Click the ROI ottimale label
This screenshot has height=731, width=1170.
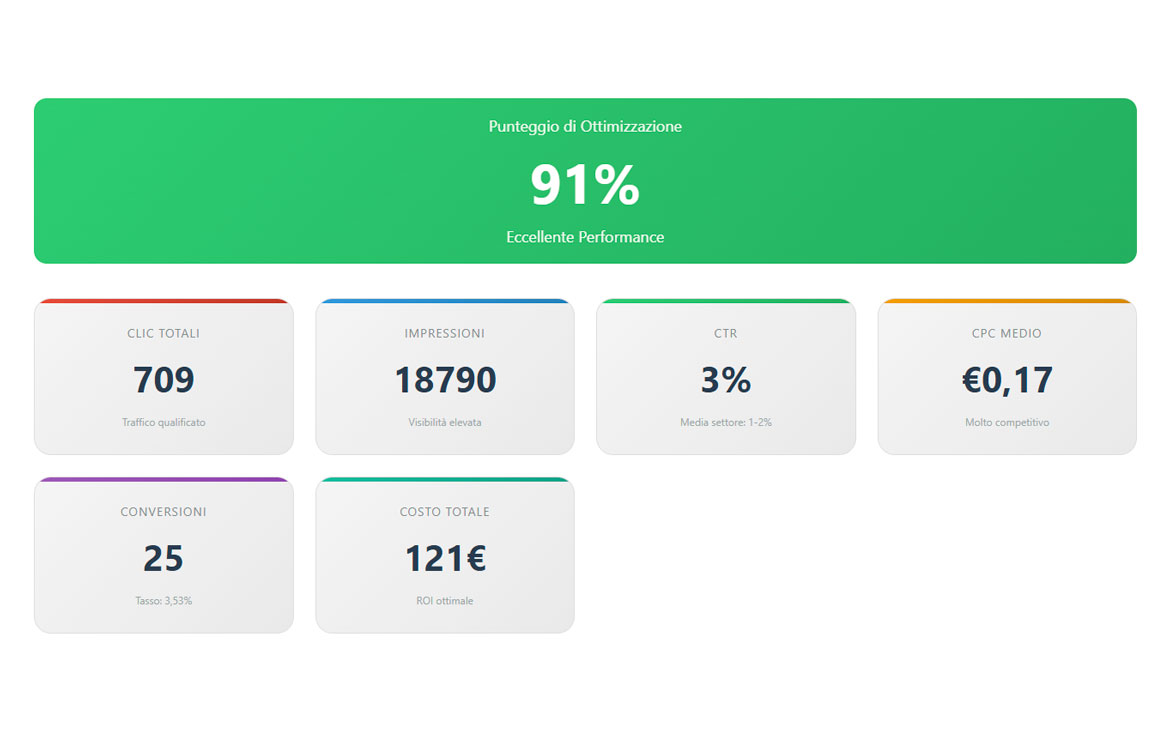(x=444, y=600)
